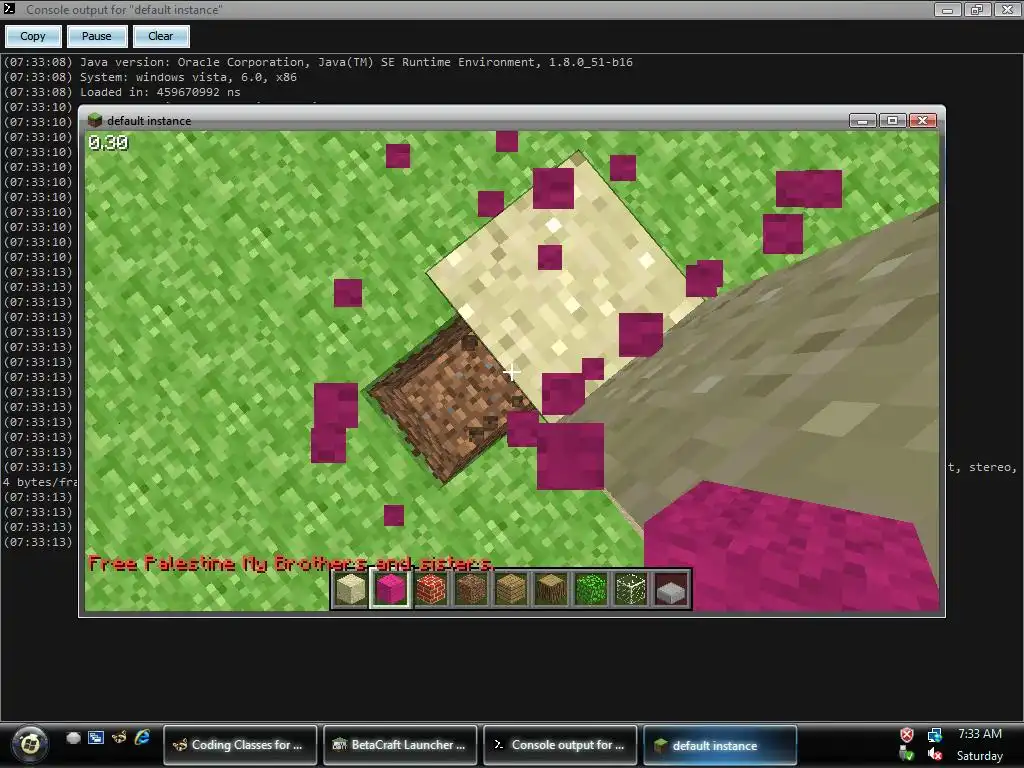Restore down the Console output window

[978, 9]
